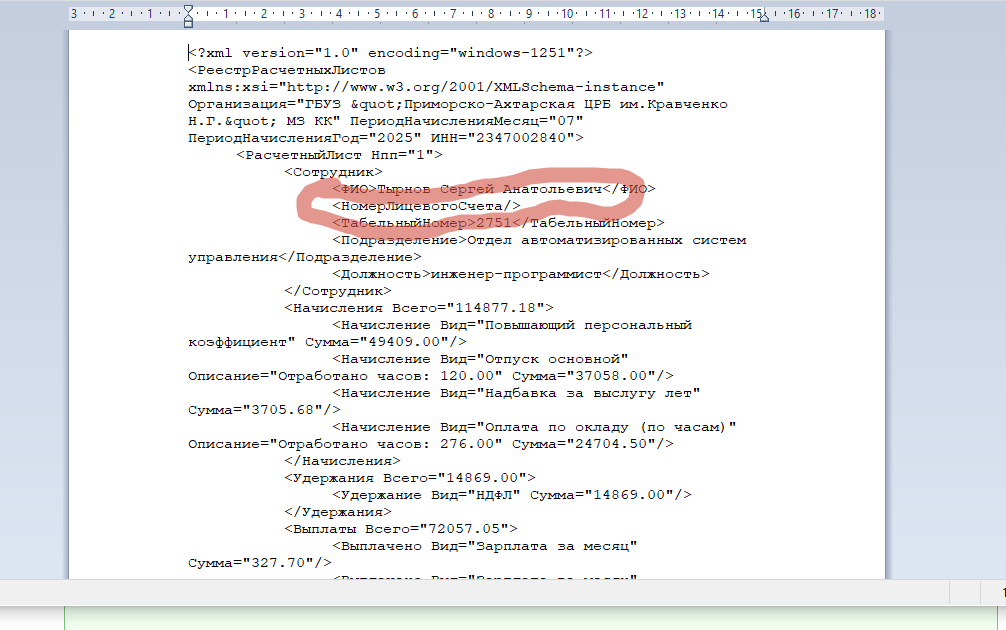This screenshot has width=1006, height=630.
Task: Click the closing '</Начисления>' tag
Action: click(x=343, y=461)
